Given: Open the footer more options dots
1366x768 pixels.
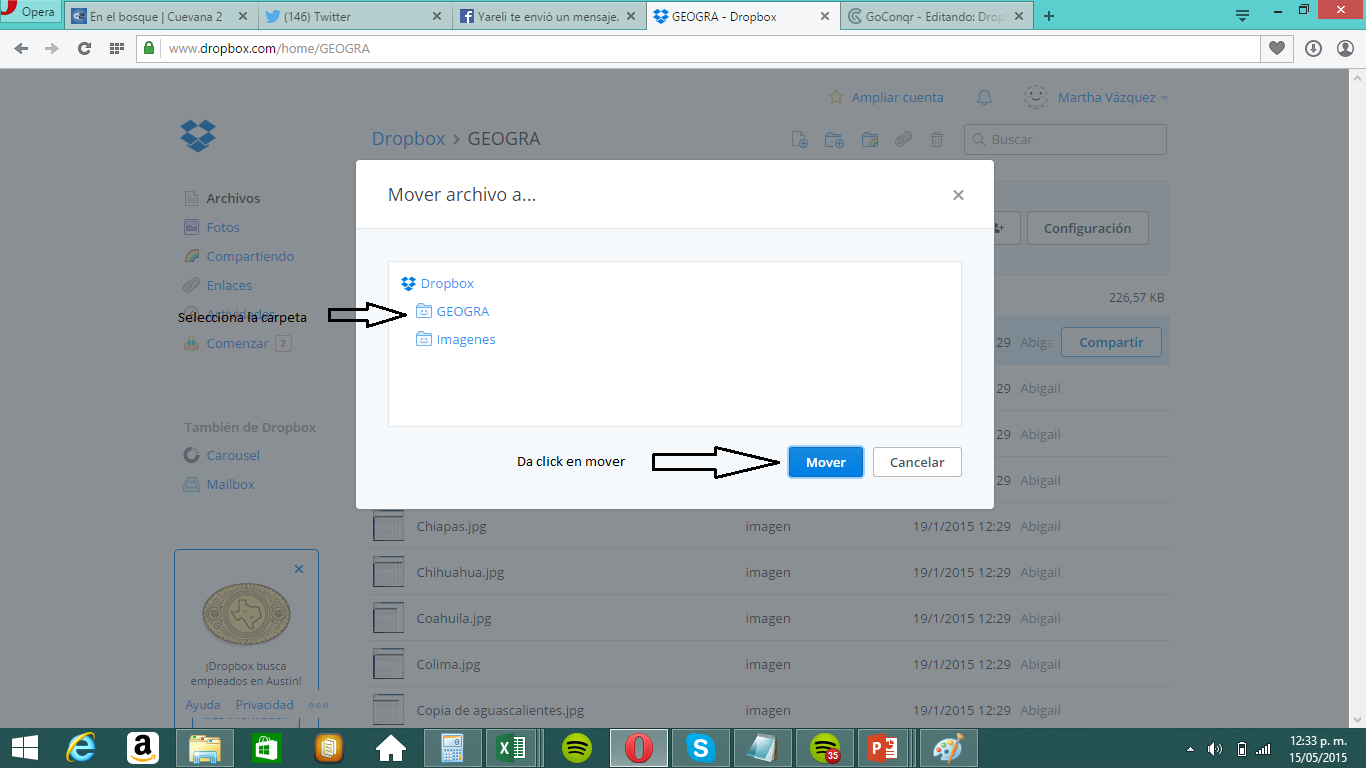Looking at the screenshot, I should point(319,705).
